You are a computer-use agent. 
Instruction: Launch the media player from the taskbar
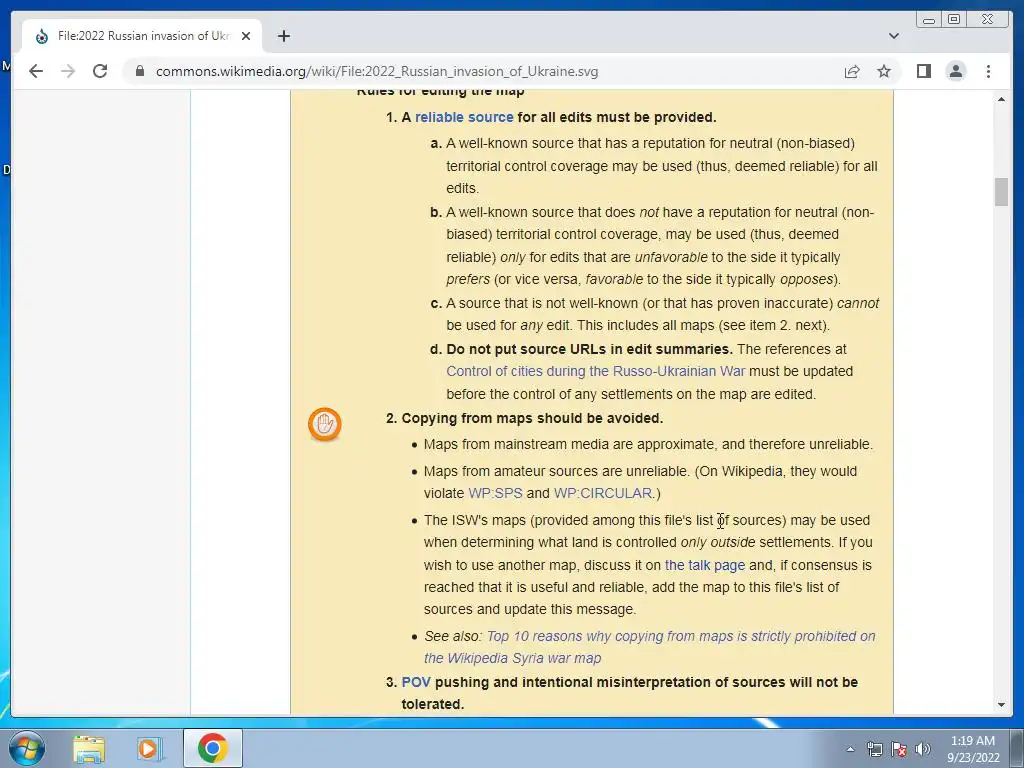click(x=148, y=749)
